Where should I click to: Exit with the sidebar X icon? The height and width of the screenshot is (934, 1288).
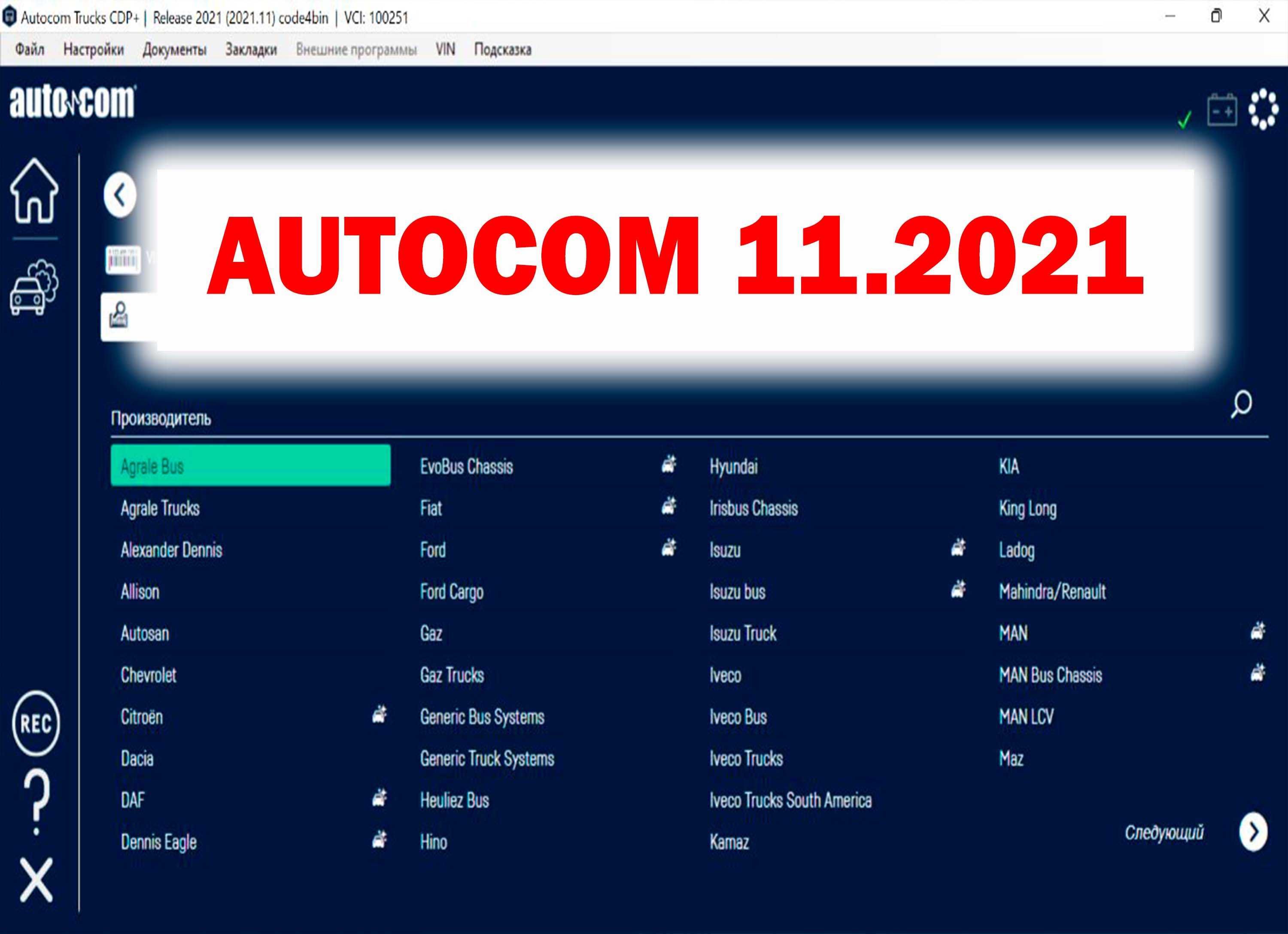click(x=36, y=879)
